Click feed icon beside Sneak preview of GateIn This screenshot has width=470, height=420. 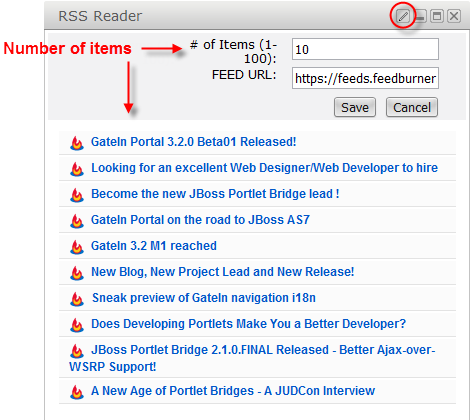pyautogui.click(x=77, y=299)
